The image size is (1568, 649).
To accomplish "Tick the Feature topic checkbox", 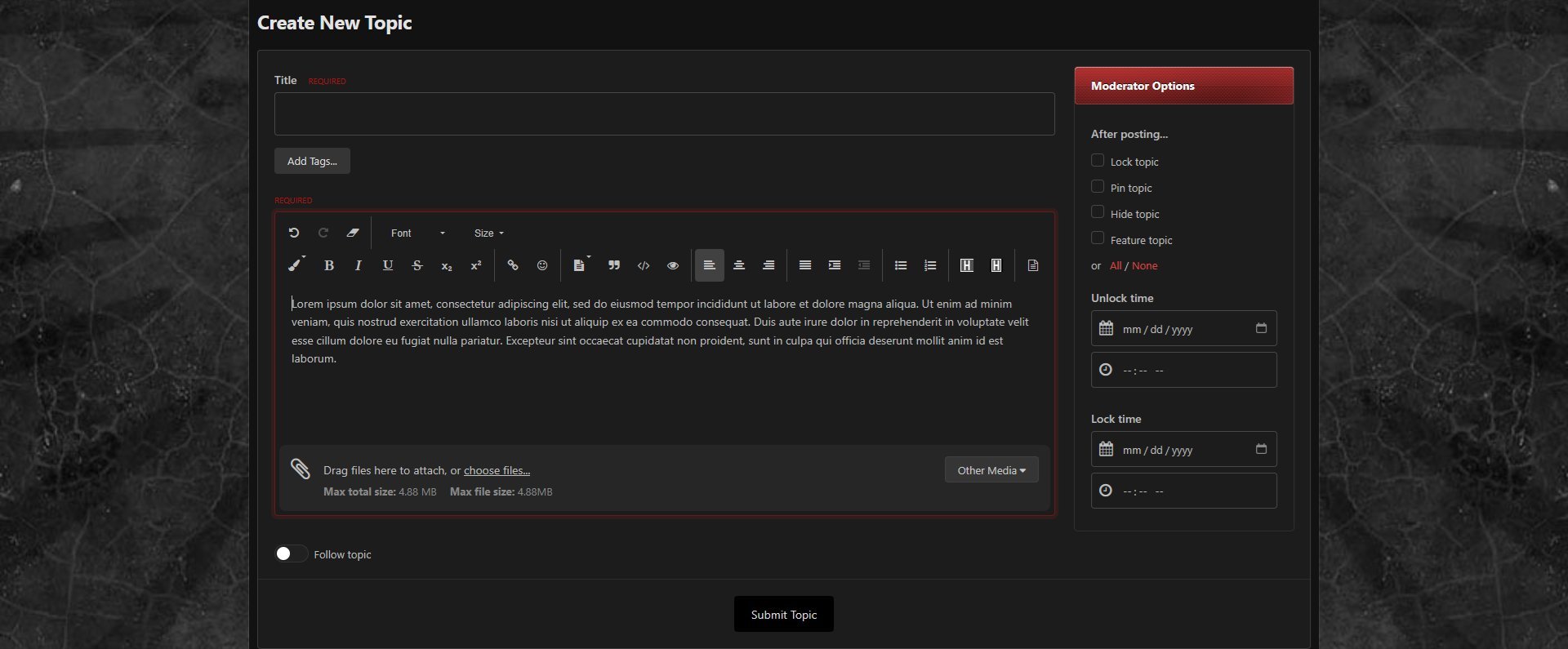I will (x=1098, y=239).
